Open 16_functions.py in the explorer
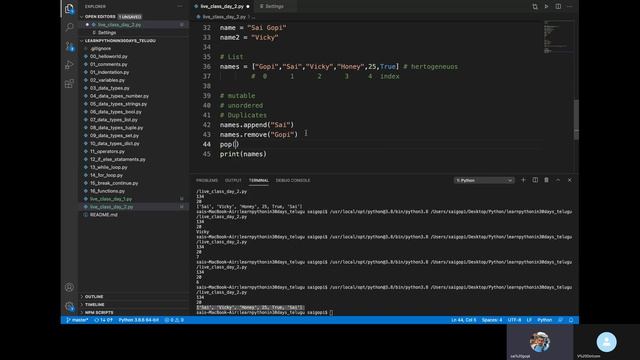This screenshot has width=640, height=360. tap(107, 191)
